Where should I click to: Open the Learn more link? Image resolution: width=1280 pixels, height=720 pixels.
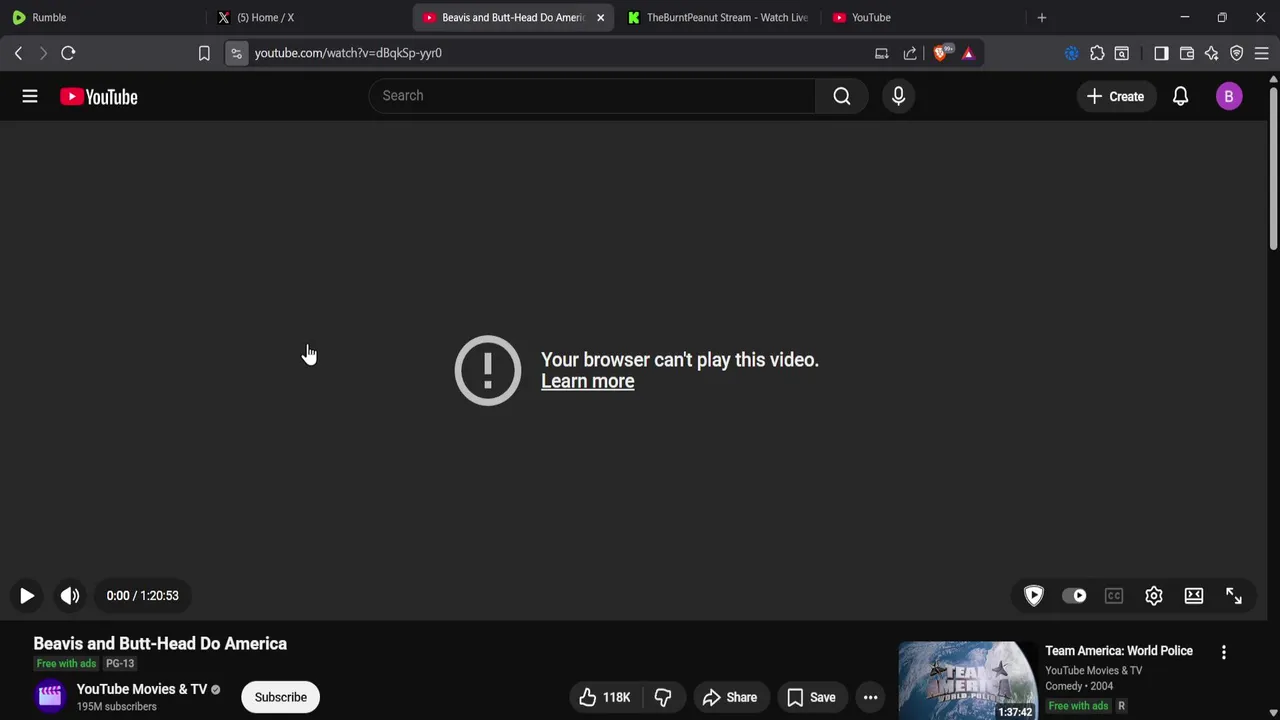tap(588, 381)
